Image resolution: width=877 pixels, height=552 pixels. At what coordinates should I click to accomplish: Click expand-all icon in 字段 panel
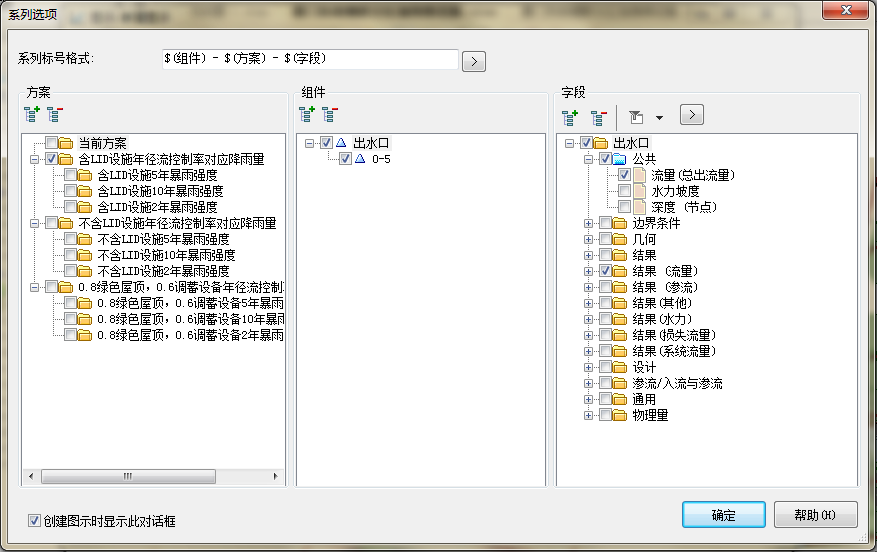point(570,117)
